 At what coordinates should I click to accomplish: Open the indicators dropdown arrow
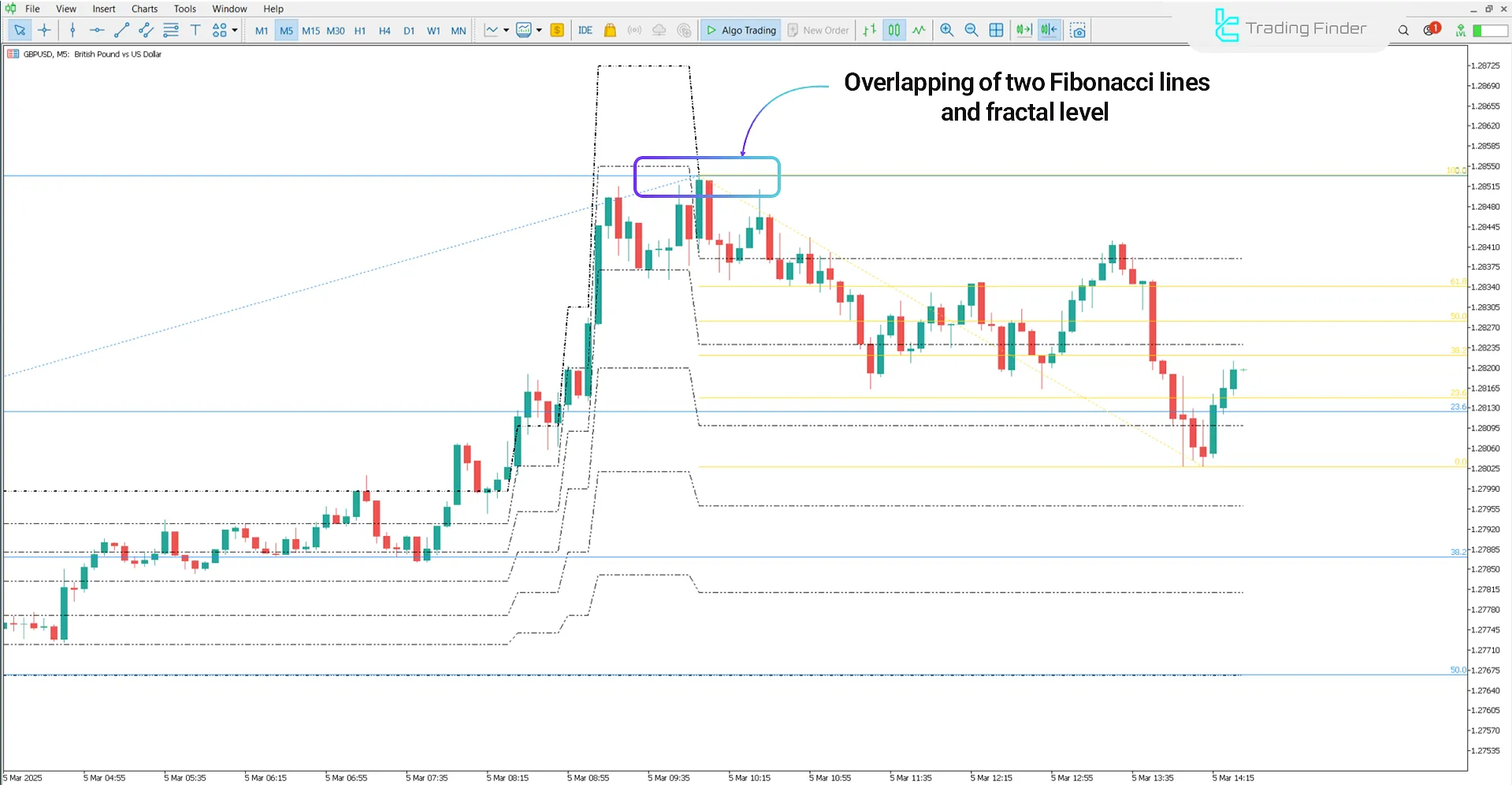click(540, 30)
